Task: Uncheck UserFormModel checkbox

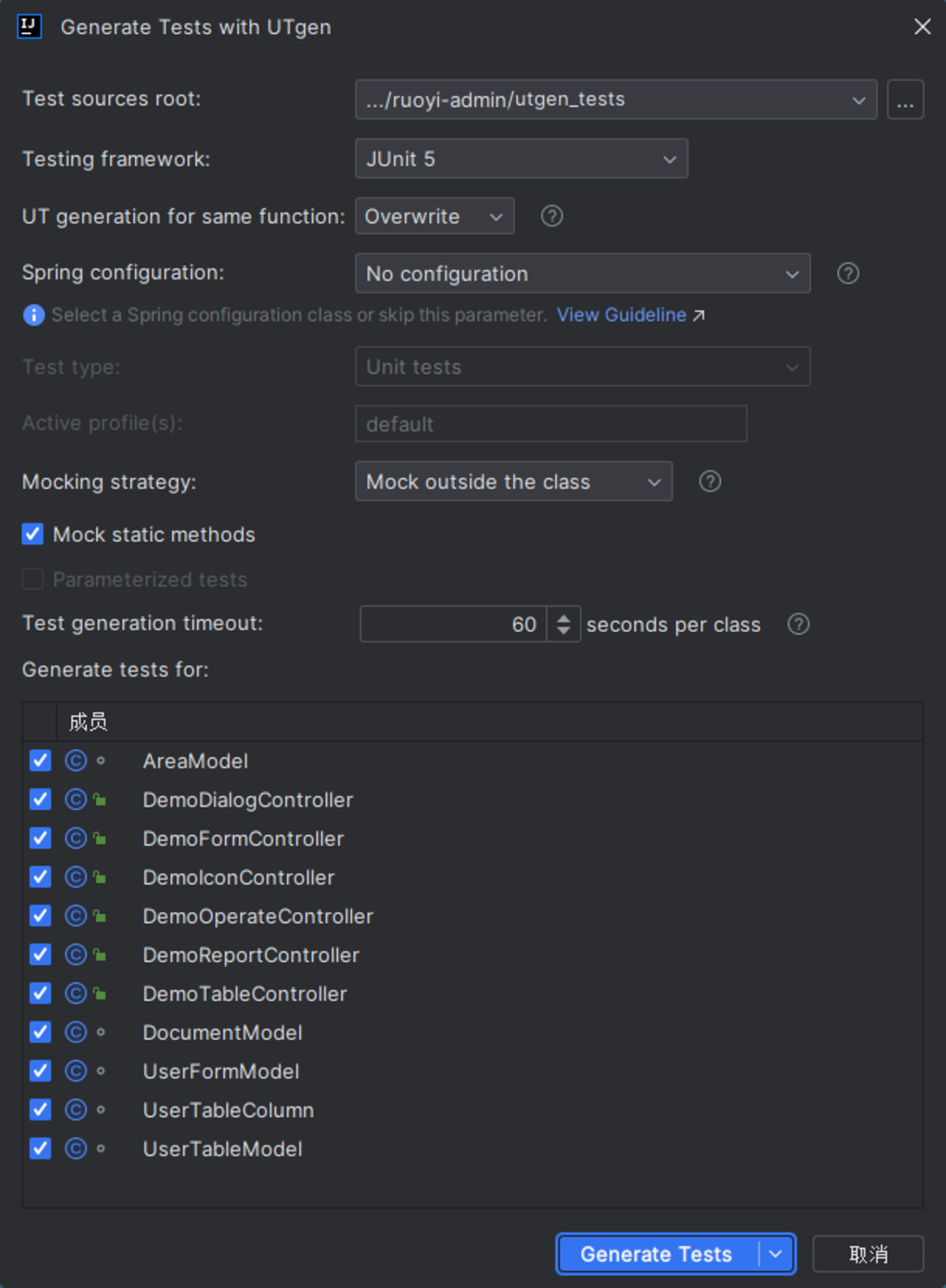Action: 40,1071
